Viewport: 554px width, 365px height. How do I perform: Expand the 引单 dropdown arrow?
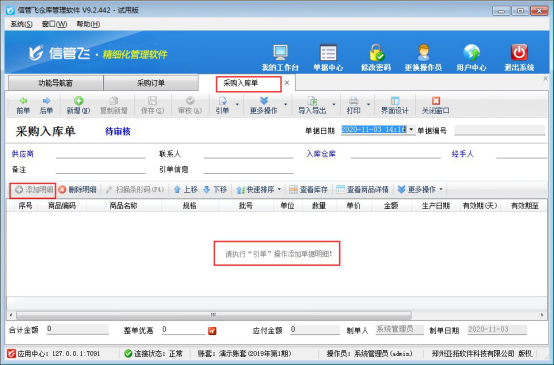click(x=237, y=105)
